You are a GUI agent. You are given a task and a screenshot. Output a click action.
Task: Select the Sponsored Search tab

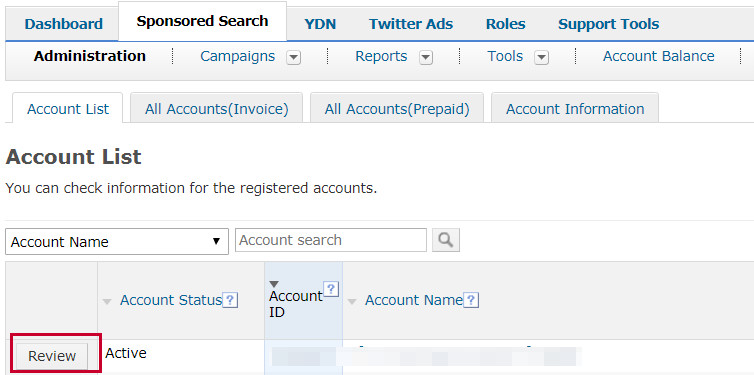(202, 22)
